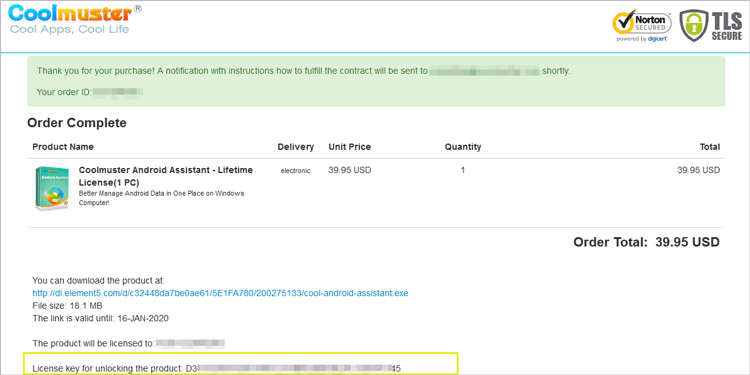Click the Quantity column header
750x375 pixels.
463,147
